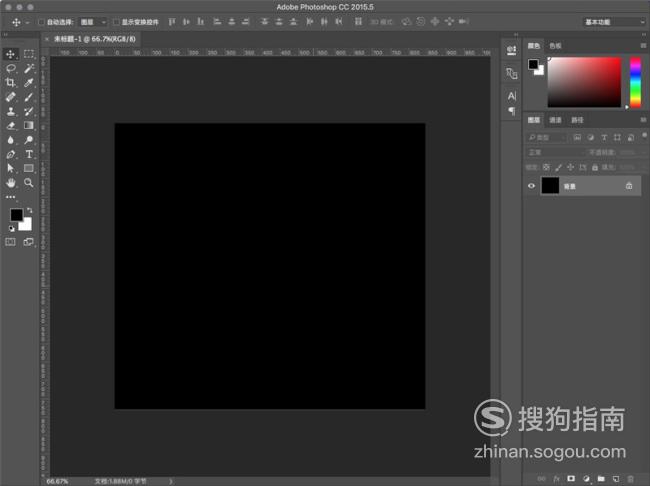
Task: Click Create new group folder button
Action: tap(601, 479)
